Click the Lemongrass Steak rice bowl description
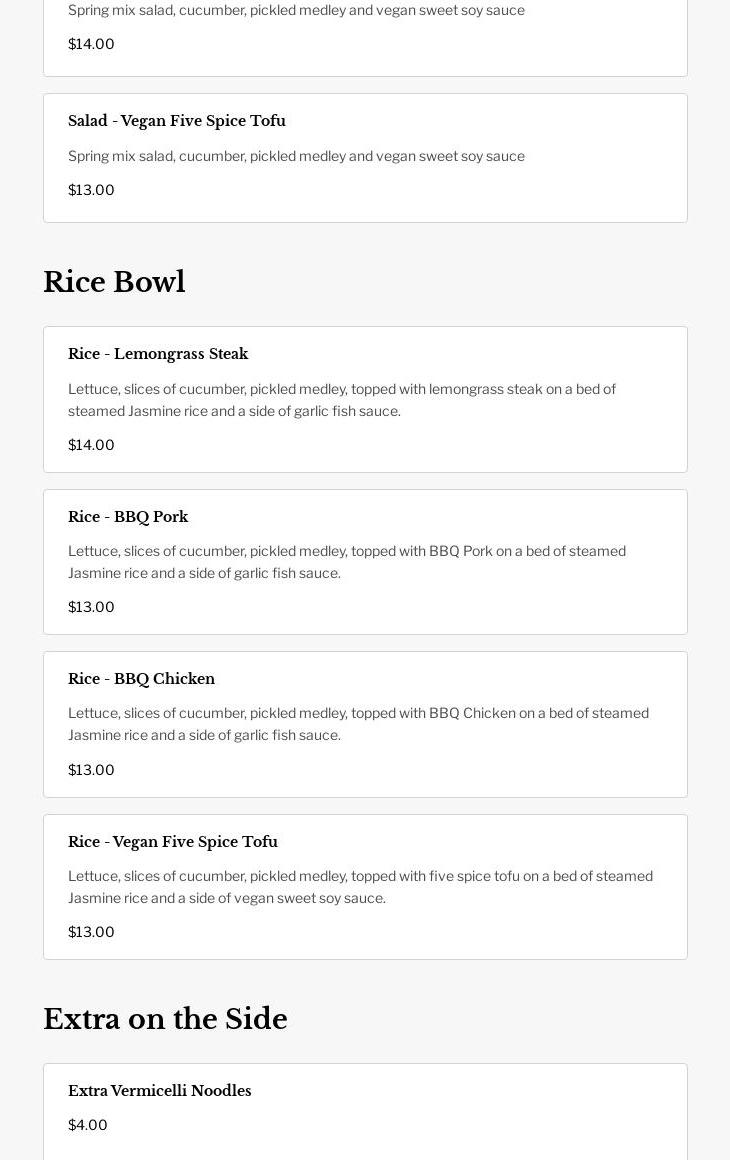Viewport: 730px width, 1160px height. pos(342,400)
